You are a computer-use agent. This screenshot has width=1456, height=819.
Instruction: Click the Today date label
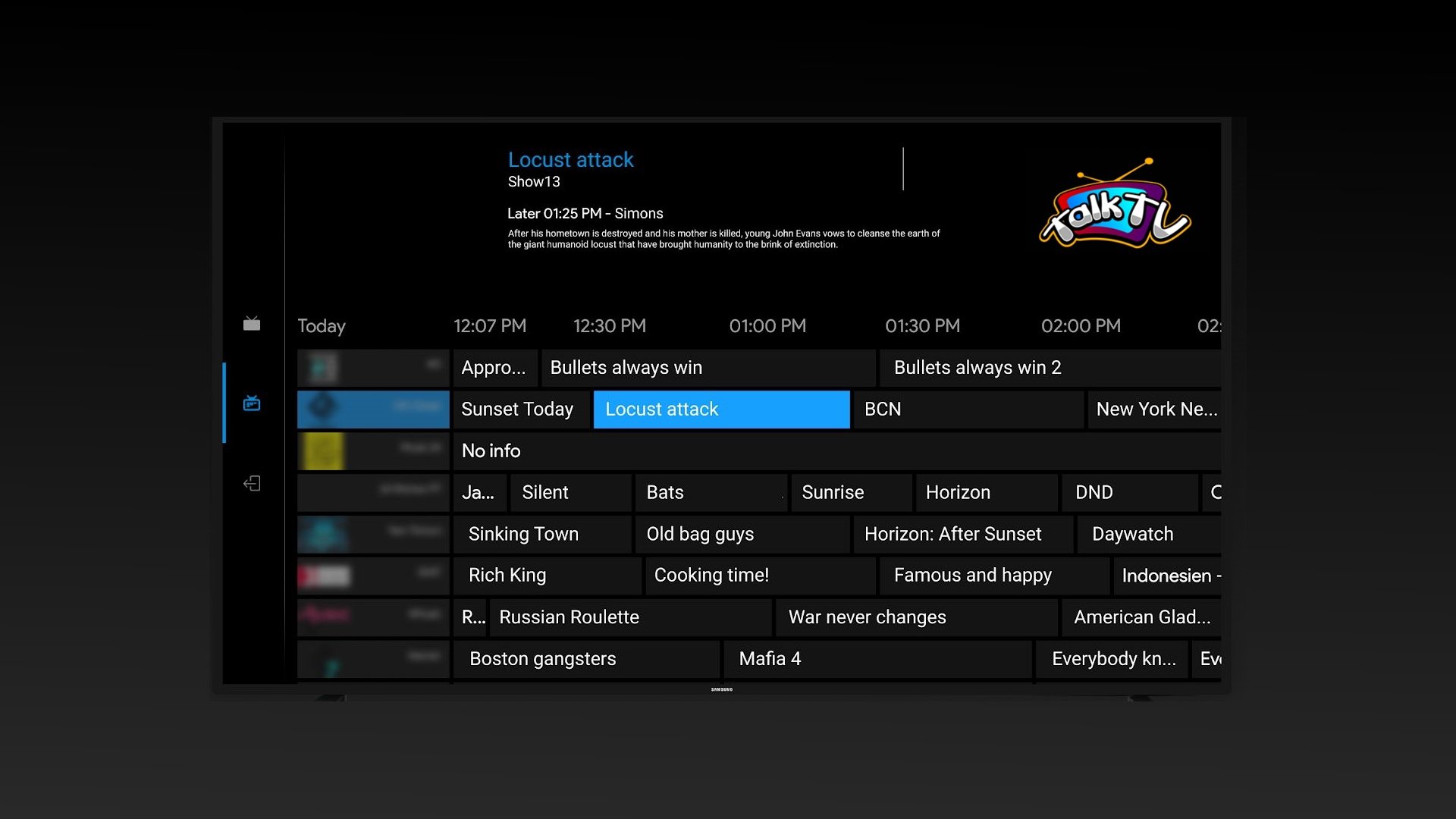coord(322,326)
